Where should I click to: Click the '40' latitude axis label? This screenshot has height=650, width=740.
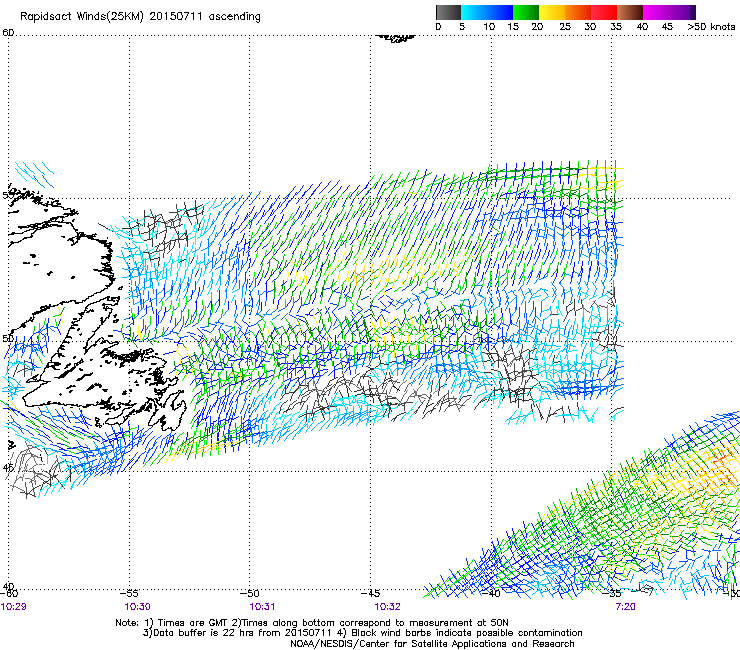[x=8, y=586]
